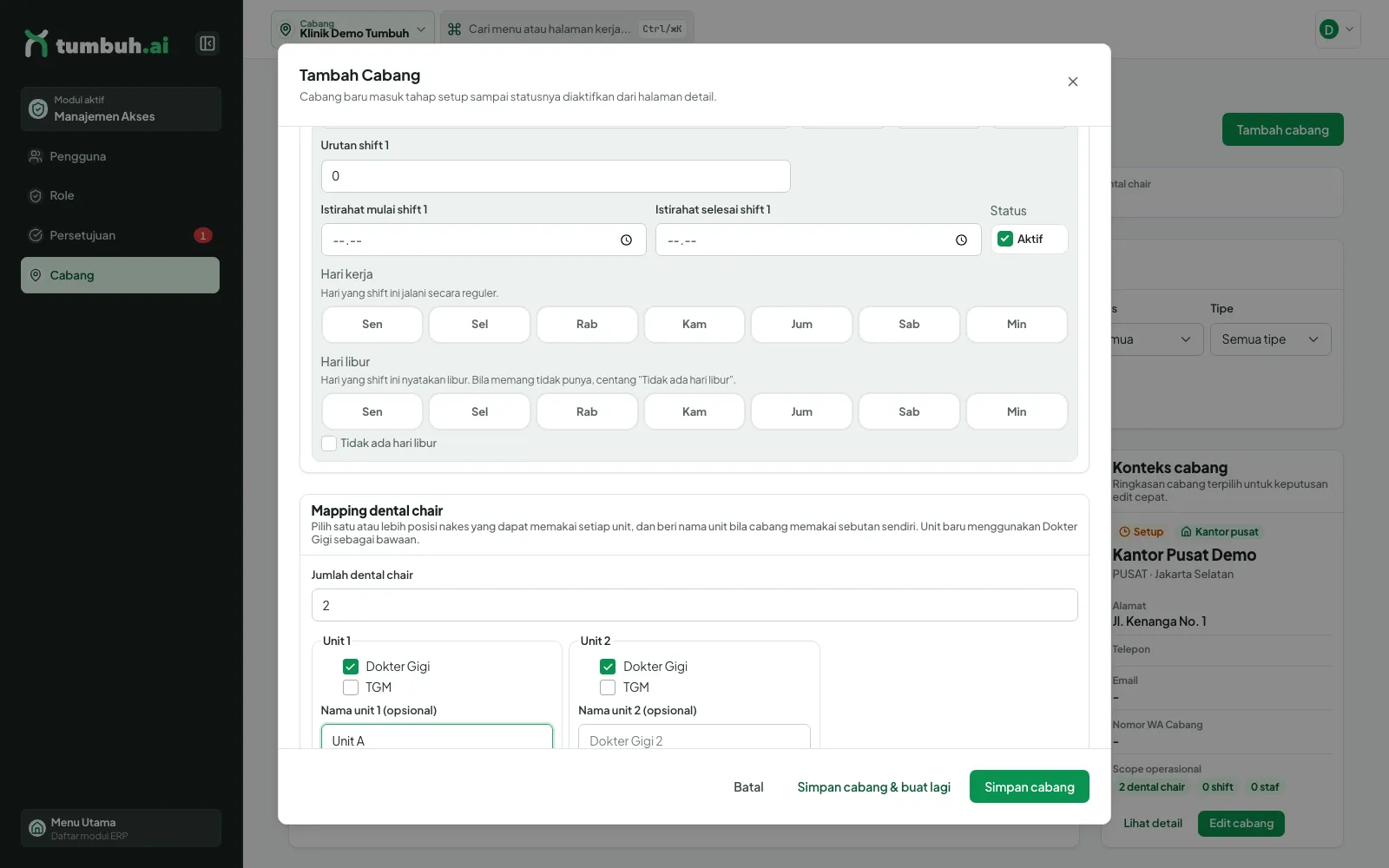Open Role menu item

click(x=120, y=196)
